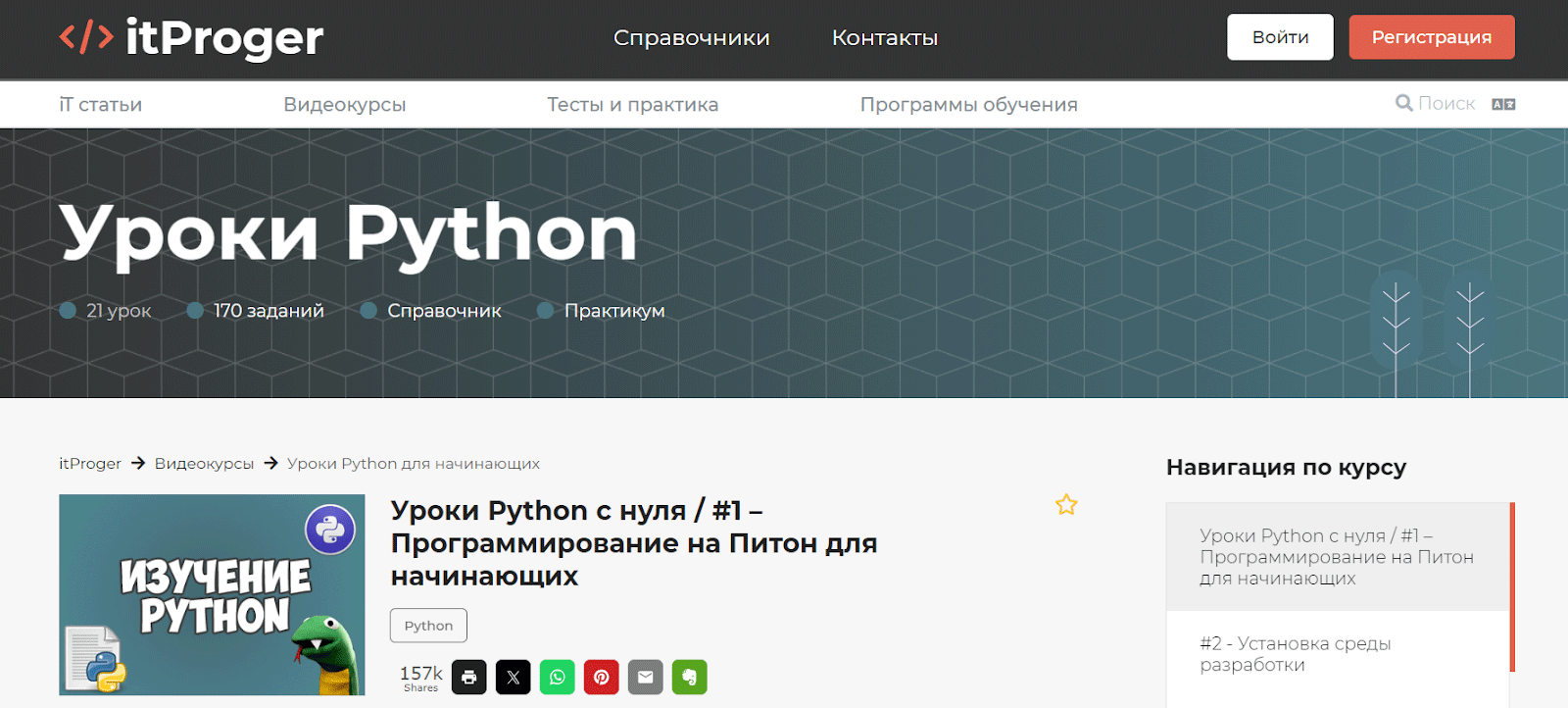
Task: Share the lesson by email icon
Action: coord(645,678)
